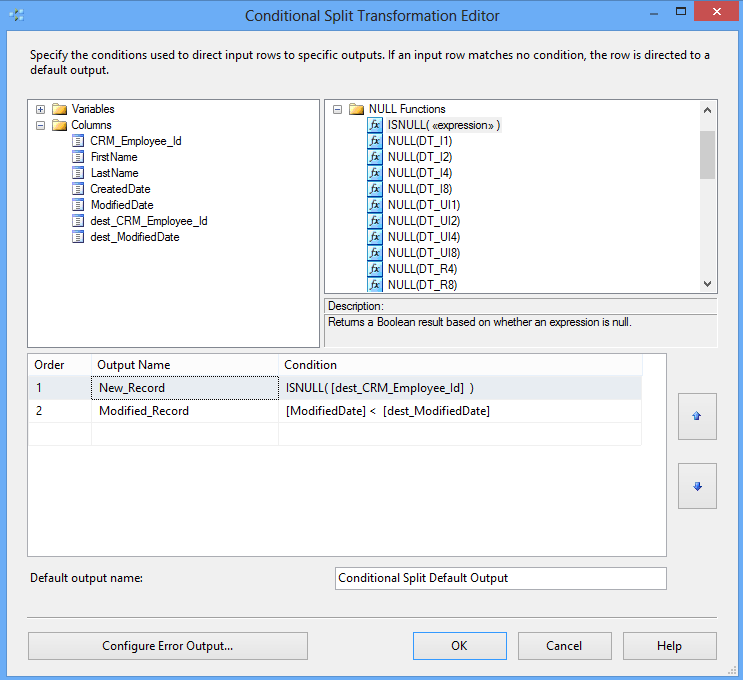This screenshot has width=743, height=680.
Task: Click the fx icon beside NULL(DT_I1)
Action: coord(375,141)
